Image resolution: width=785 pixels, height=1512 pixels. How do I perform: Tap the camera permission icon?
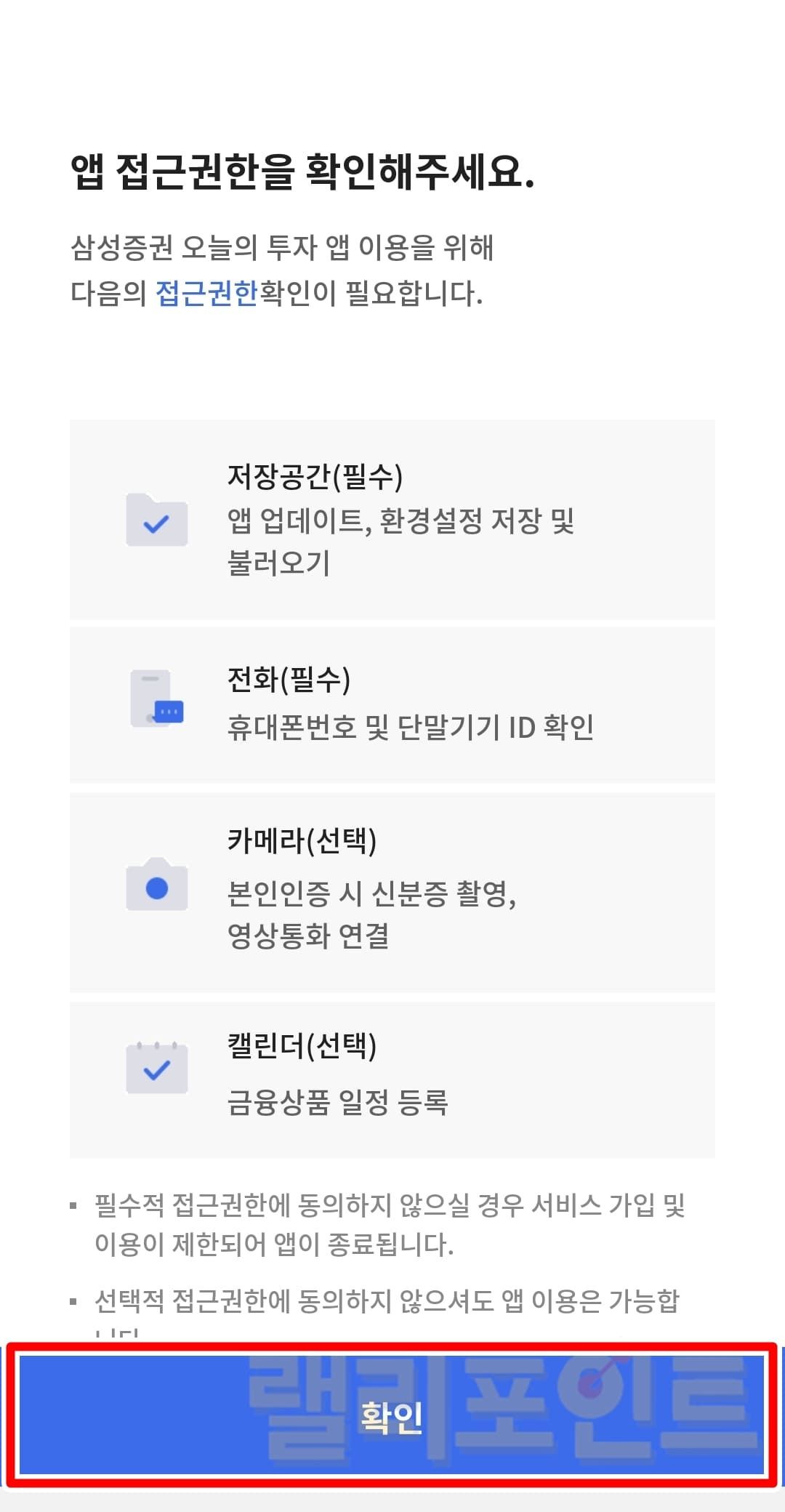[156, 885]
